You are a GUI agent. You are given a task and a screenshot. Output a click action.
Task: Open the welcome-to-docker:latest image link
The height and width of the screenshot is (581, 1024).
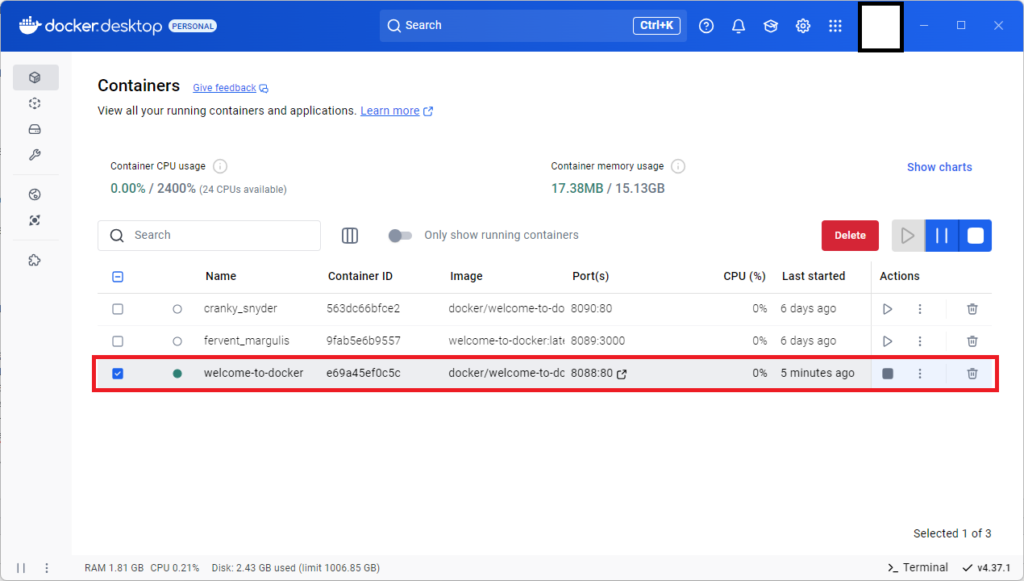506,341
